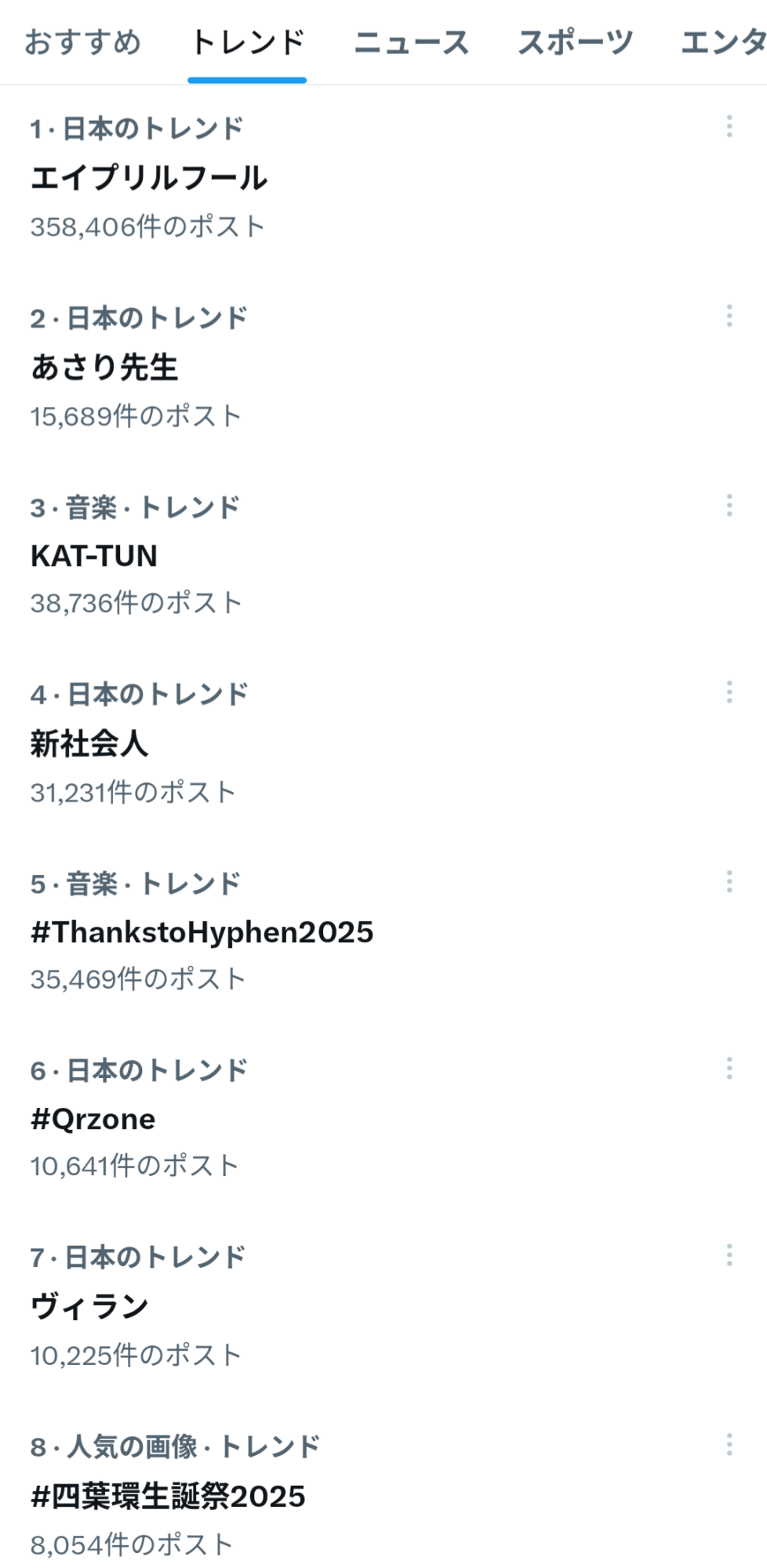Switch to the おすすめ tab

pyautogui.click(x=82, y=42)
